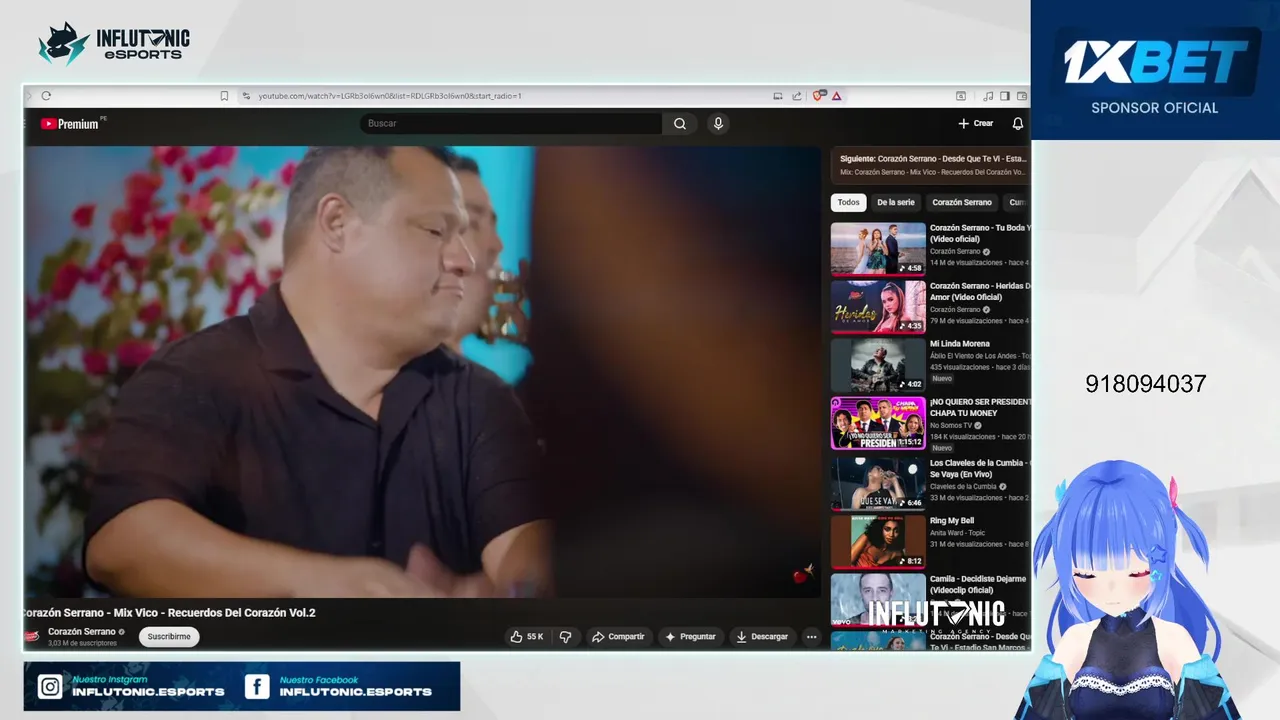The height and width of the screenshot is (720, 1280).
Task: Click the Influtonic eSports logo
Action: click(x=114, y=43)
